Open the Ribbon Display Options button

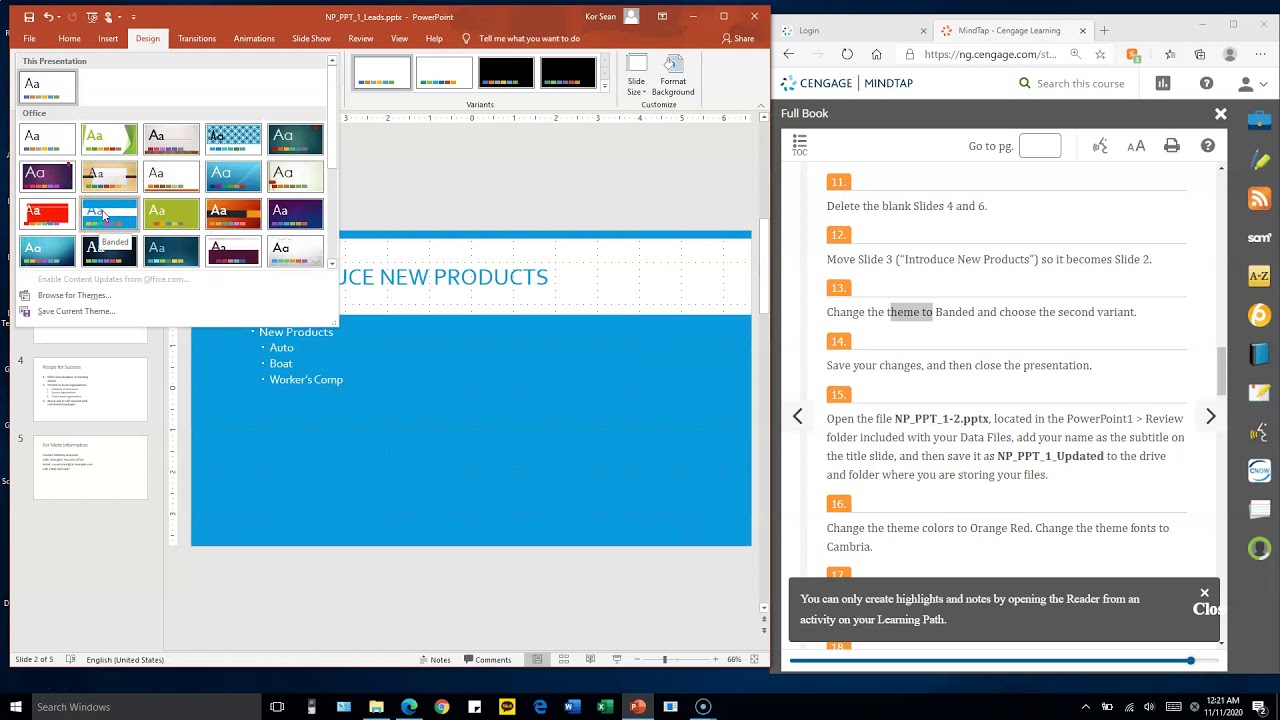pos(662,17)
